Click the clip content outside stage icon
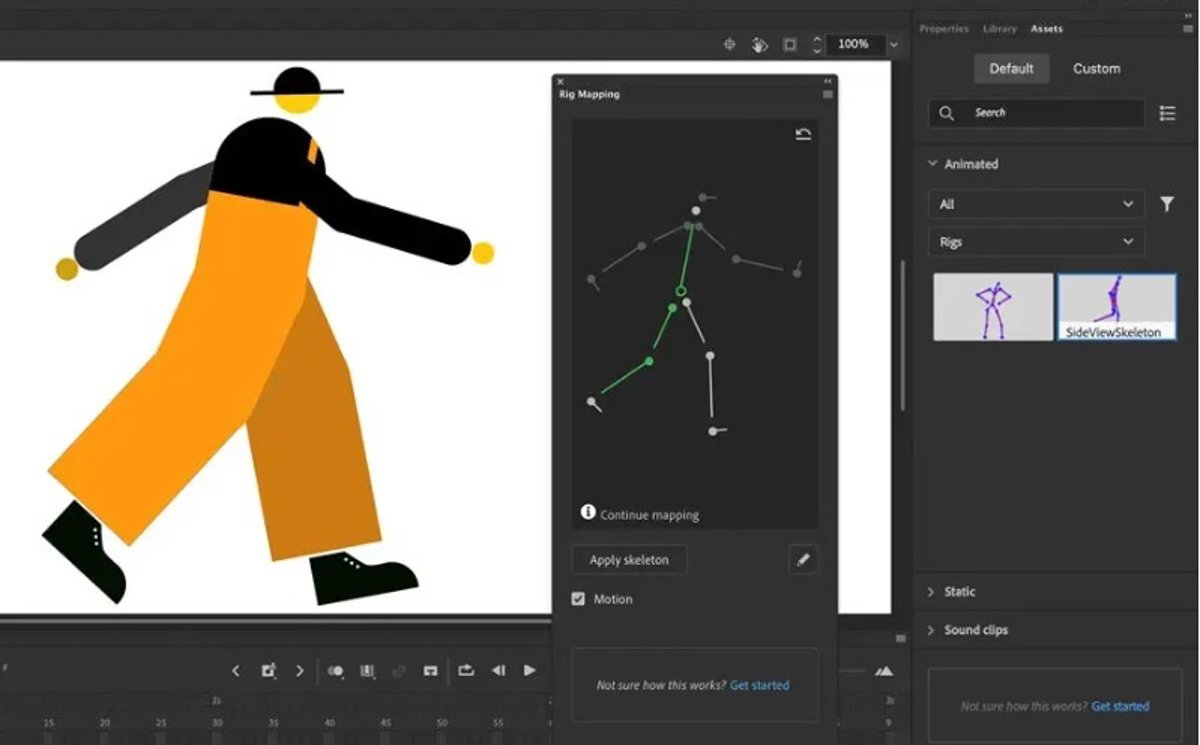This screenshot has height=745, width=1200. (790, 44)
